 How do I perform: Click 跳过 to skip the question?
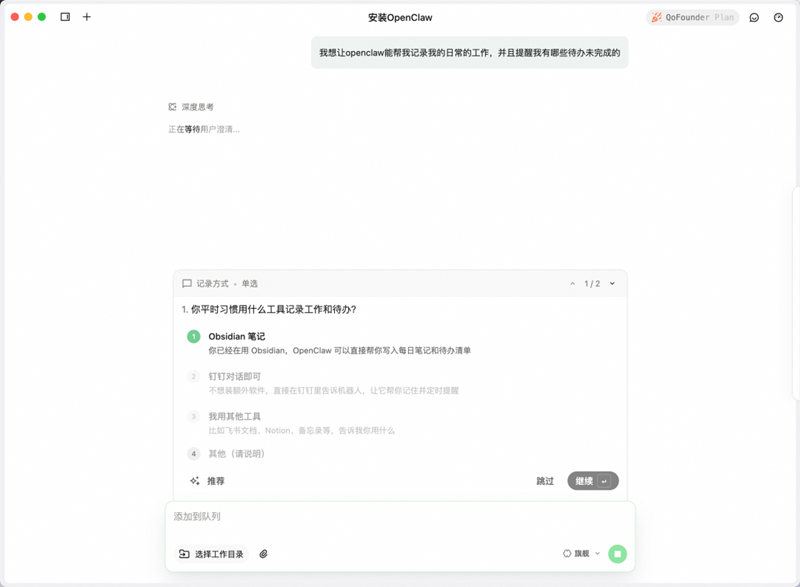click(x=545, y=481)
